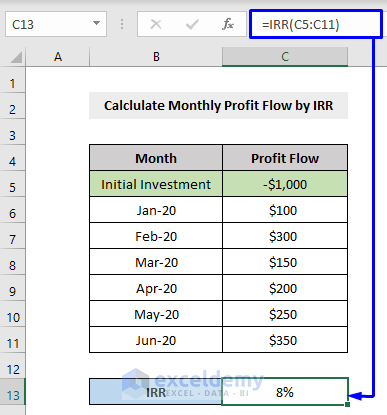Select the Feb-20 cell
The height and width of the screenshot is (415, 387).
pos(156,236)
